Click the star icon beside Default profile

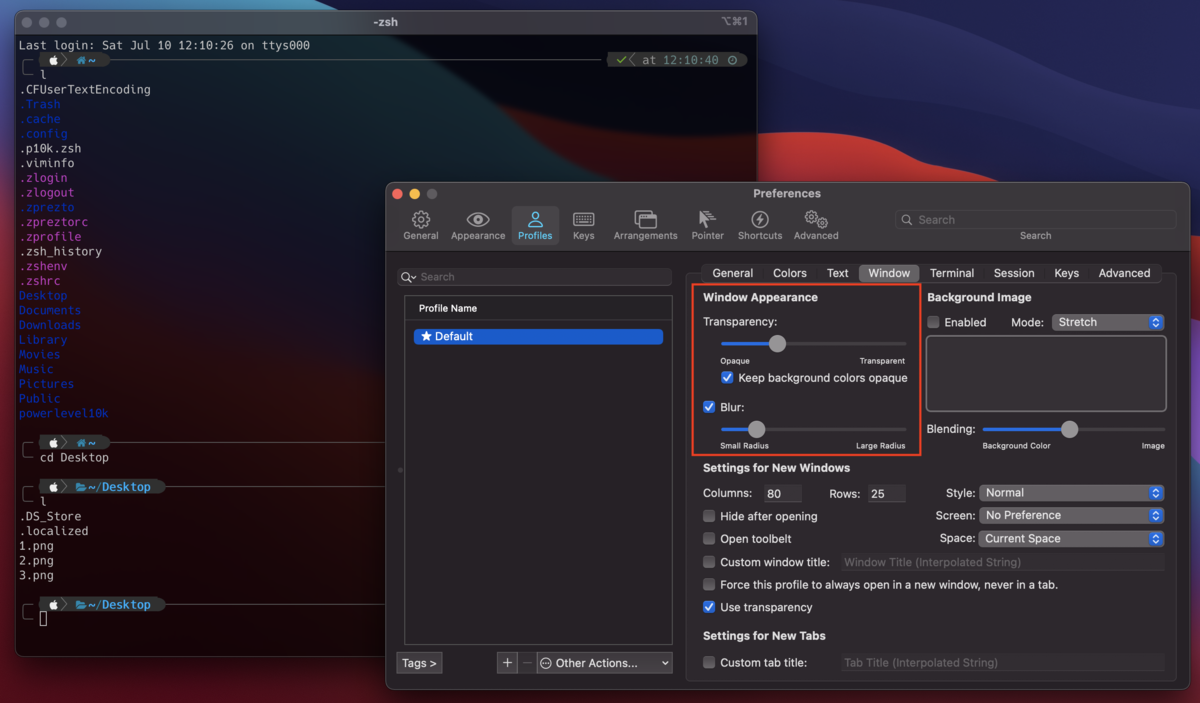pos(426,337)
